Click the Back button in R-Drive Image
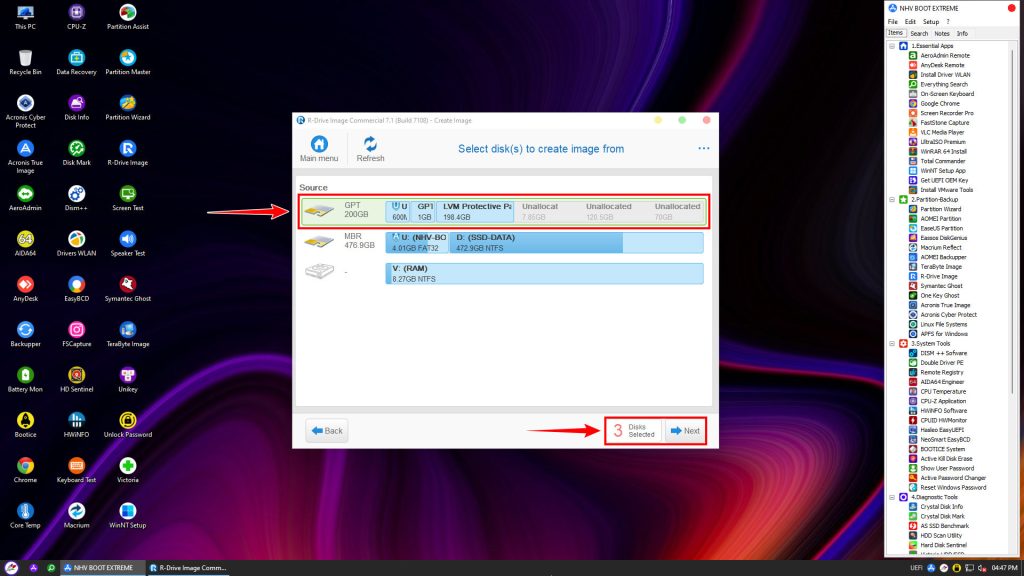The height and width of the screenshot is (576, 1024). click(327, 430)
